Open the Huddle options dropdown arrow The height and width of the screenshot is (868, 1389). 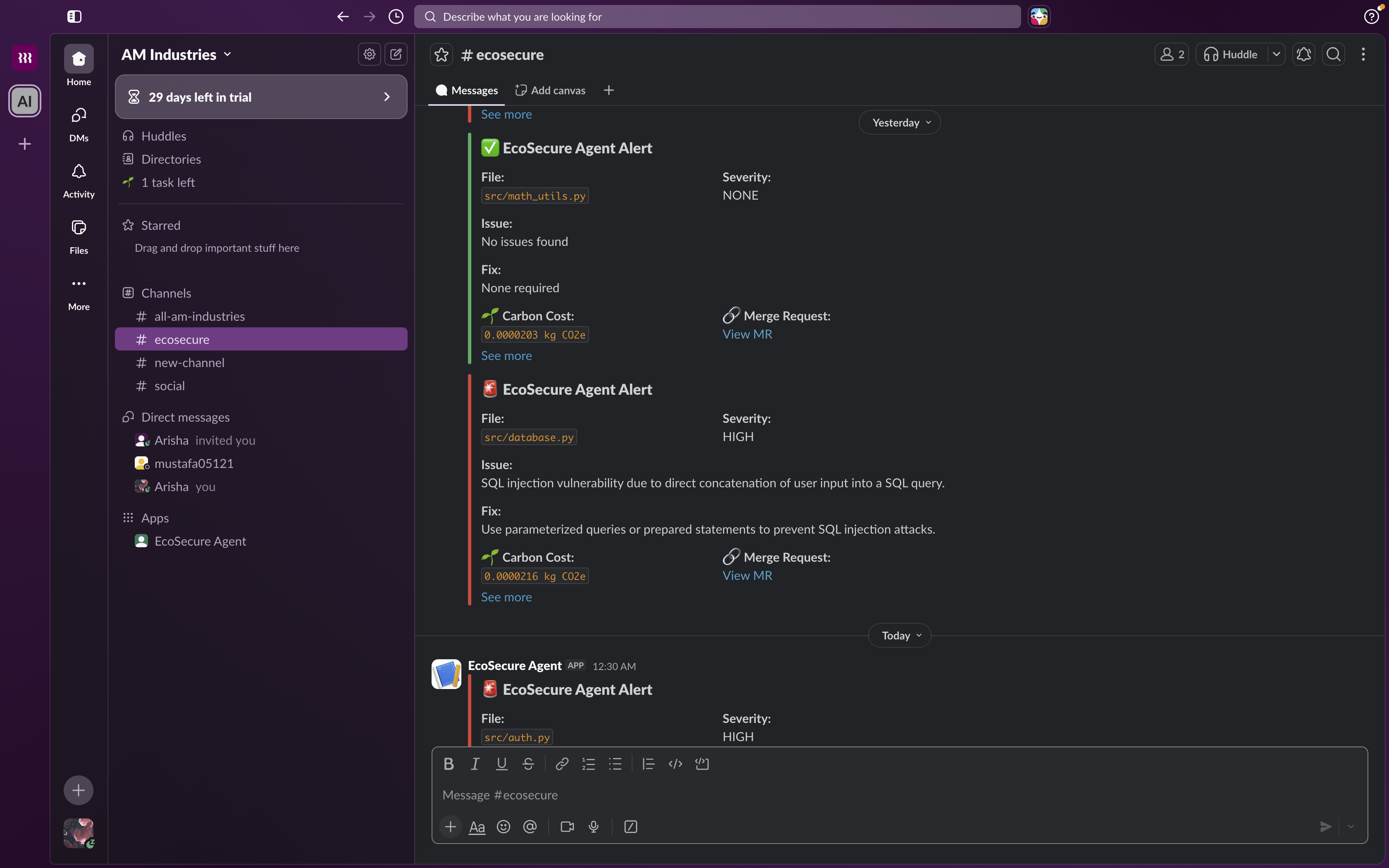pos(1277,55)
